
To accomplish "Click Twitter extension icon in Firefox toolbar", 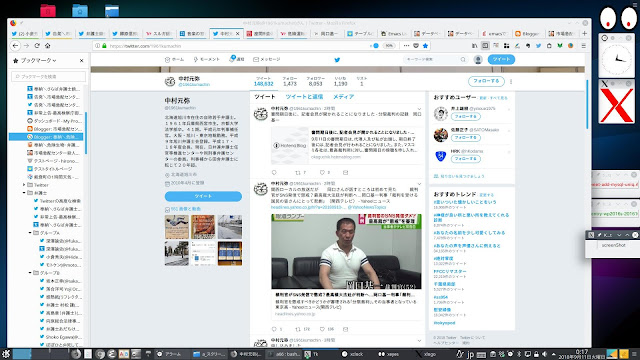I will [x=538, y=46].
